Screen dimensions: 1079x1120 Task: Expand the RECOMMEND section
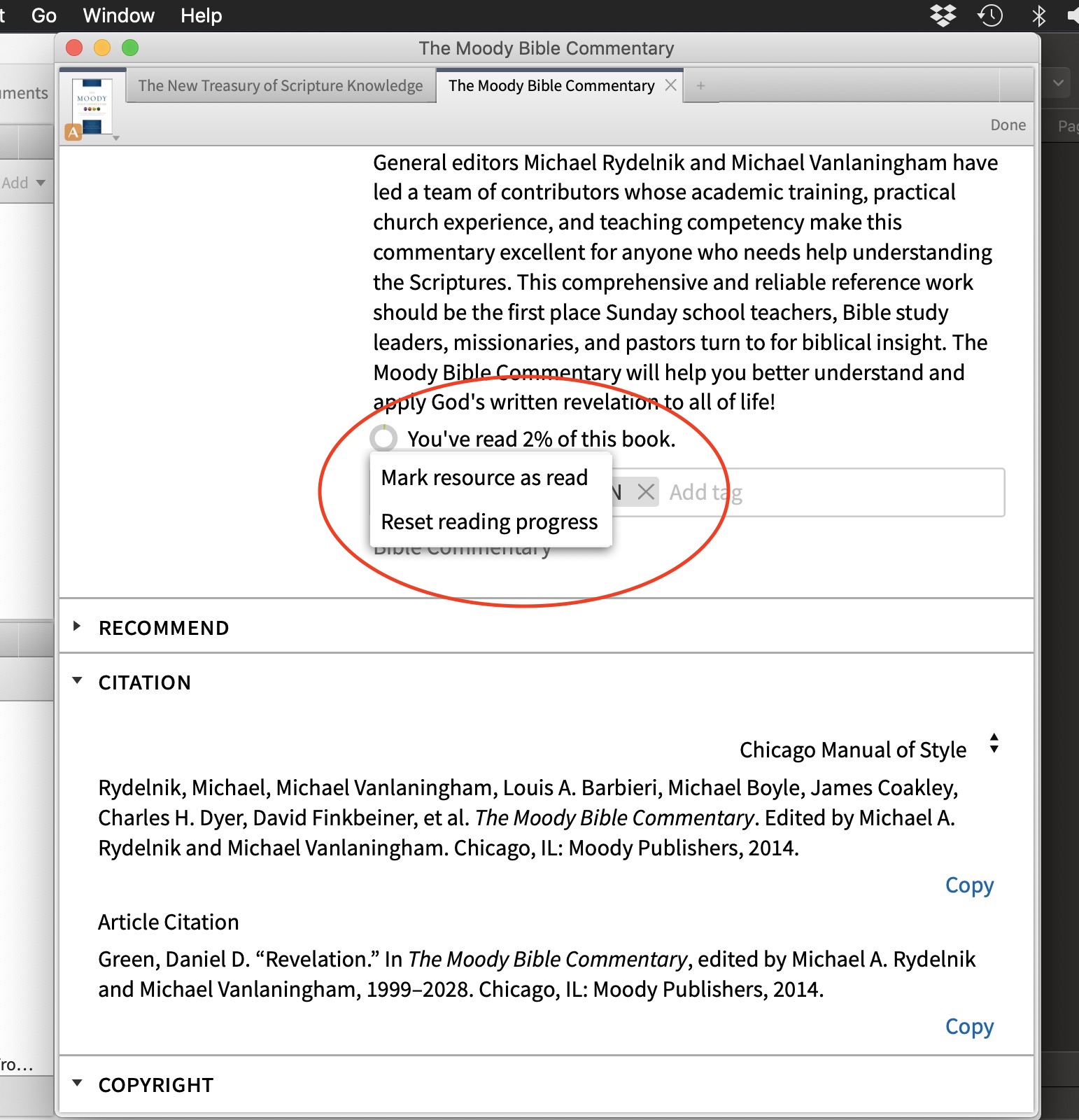(77, 626)
